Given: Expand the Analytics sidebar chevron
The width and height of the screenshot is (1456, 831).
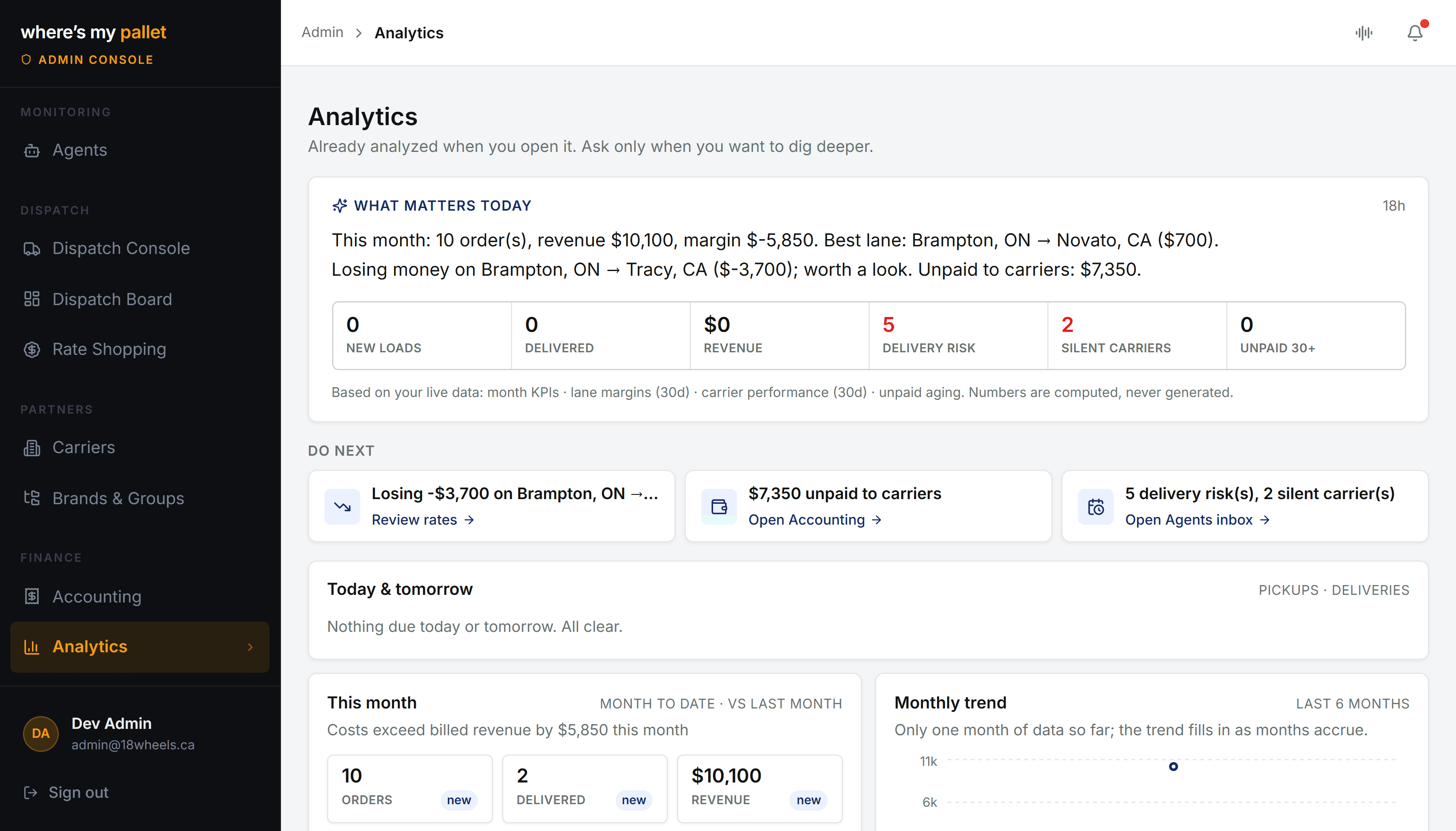Looking at the screenshot, I should [250, 647].
